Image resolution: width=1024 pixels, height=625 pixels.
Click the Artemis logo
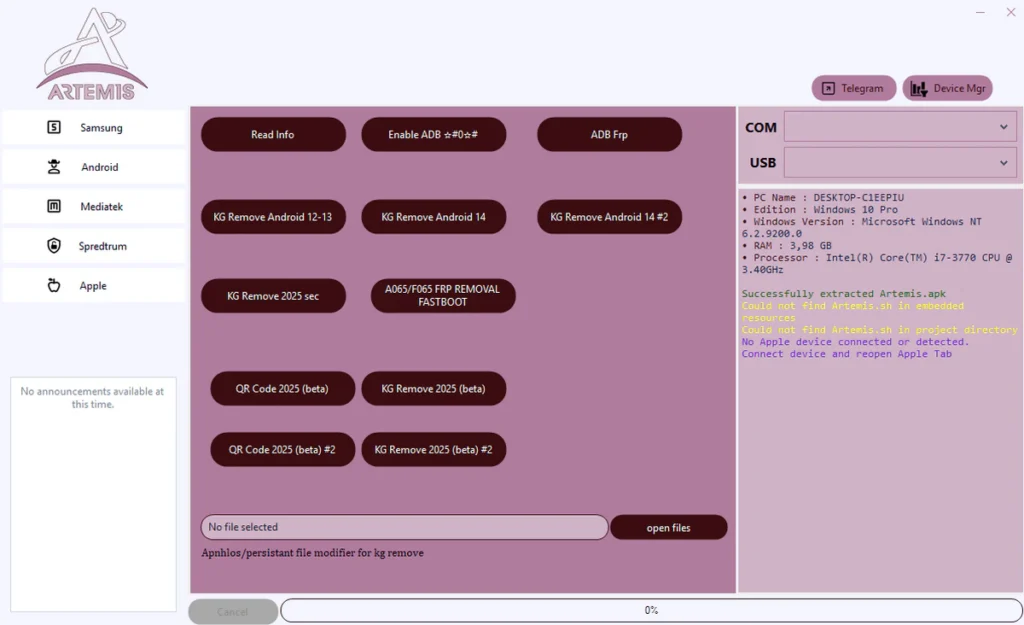point(92,54)
